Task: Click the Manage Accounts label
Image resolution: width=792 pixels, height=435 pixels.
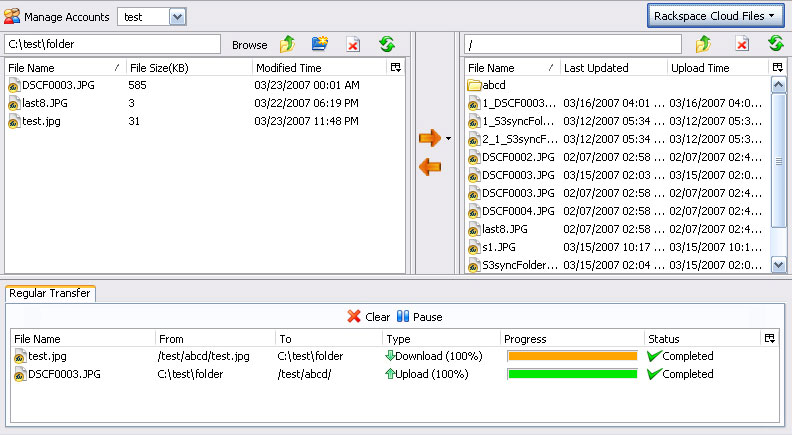Action: (67, 17)
